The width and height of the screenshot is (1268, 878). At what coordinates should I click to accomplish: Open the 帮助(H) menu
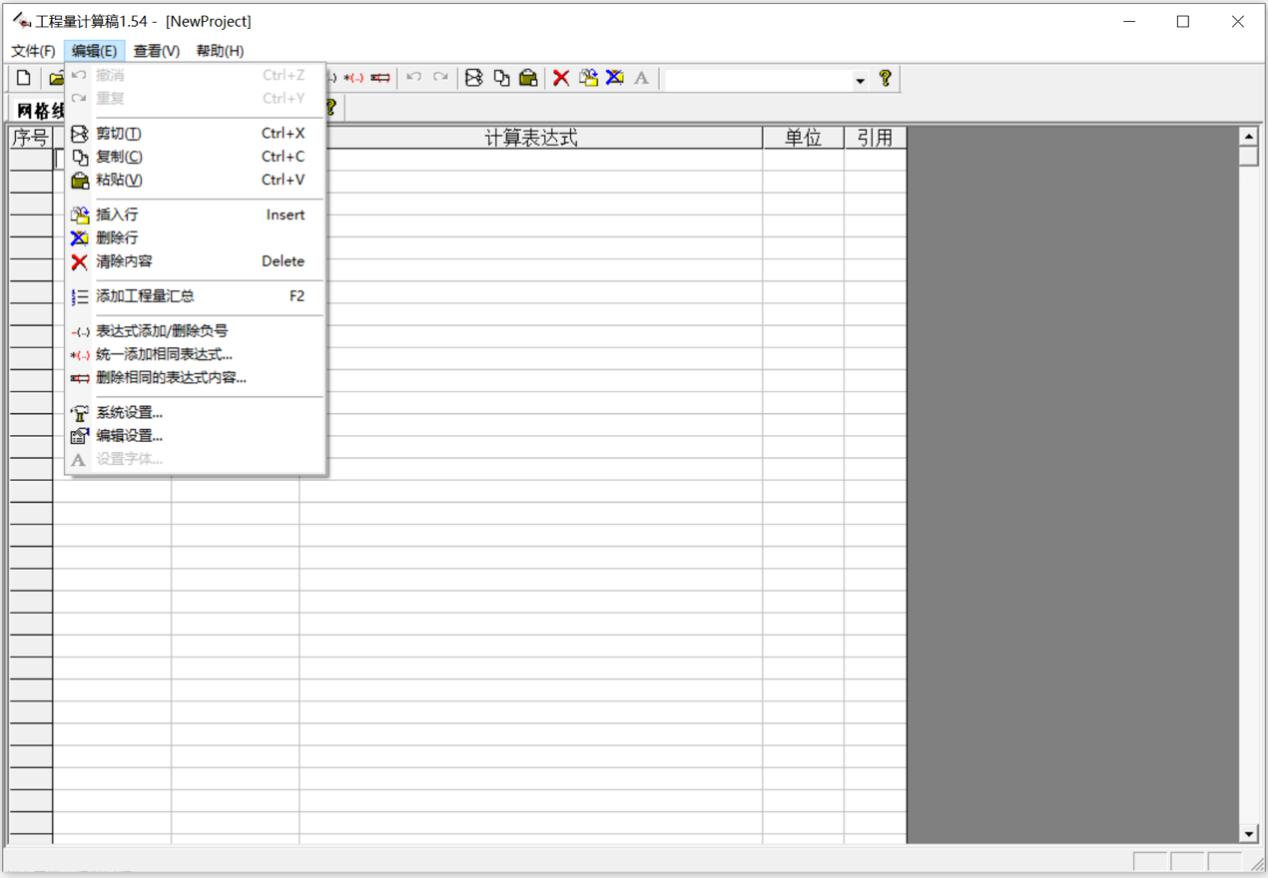(220, 51)
